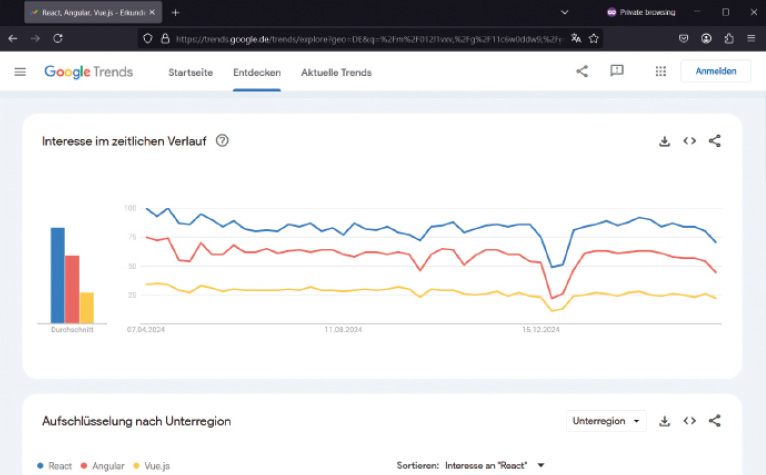Screen dimensions: 766x475
Task: Click the Private browsing indicator
Action: click(641, 13)
